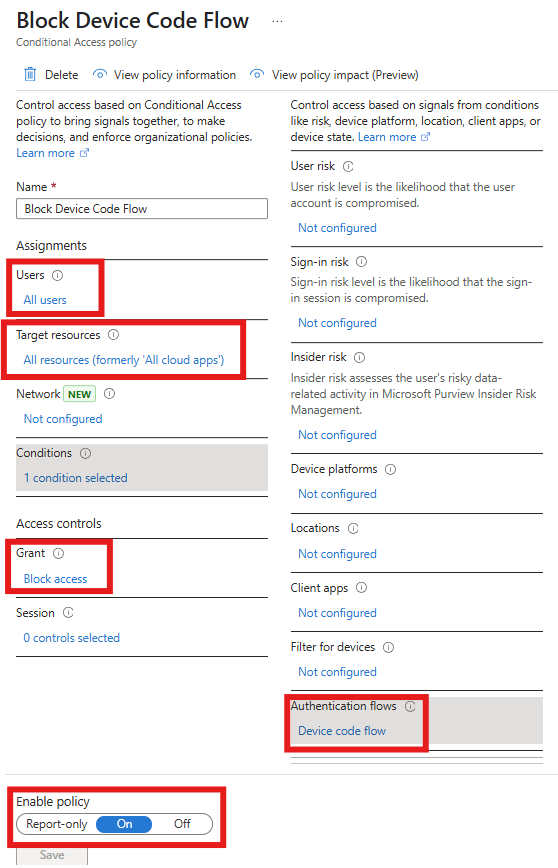This screenshot has width=558, height=868.
Task: Turn Enable policy Off
Action: (x=182, y=824)
